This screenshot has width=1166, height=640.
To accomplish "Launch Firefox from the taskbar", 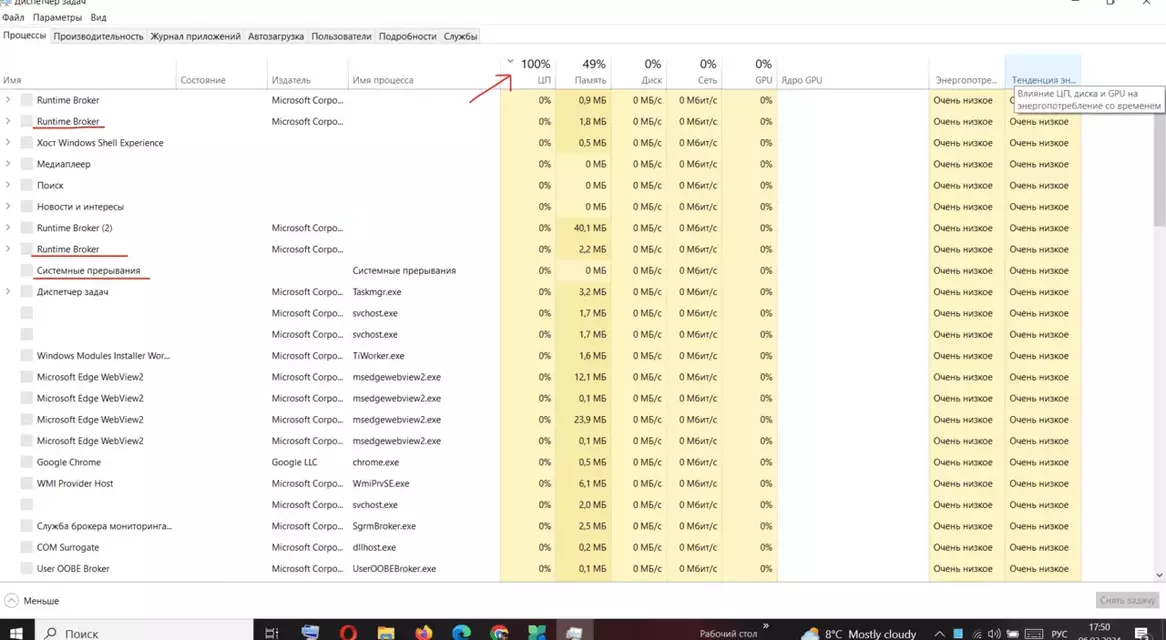I will (424, 633).
